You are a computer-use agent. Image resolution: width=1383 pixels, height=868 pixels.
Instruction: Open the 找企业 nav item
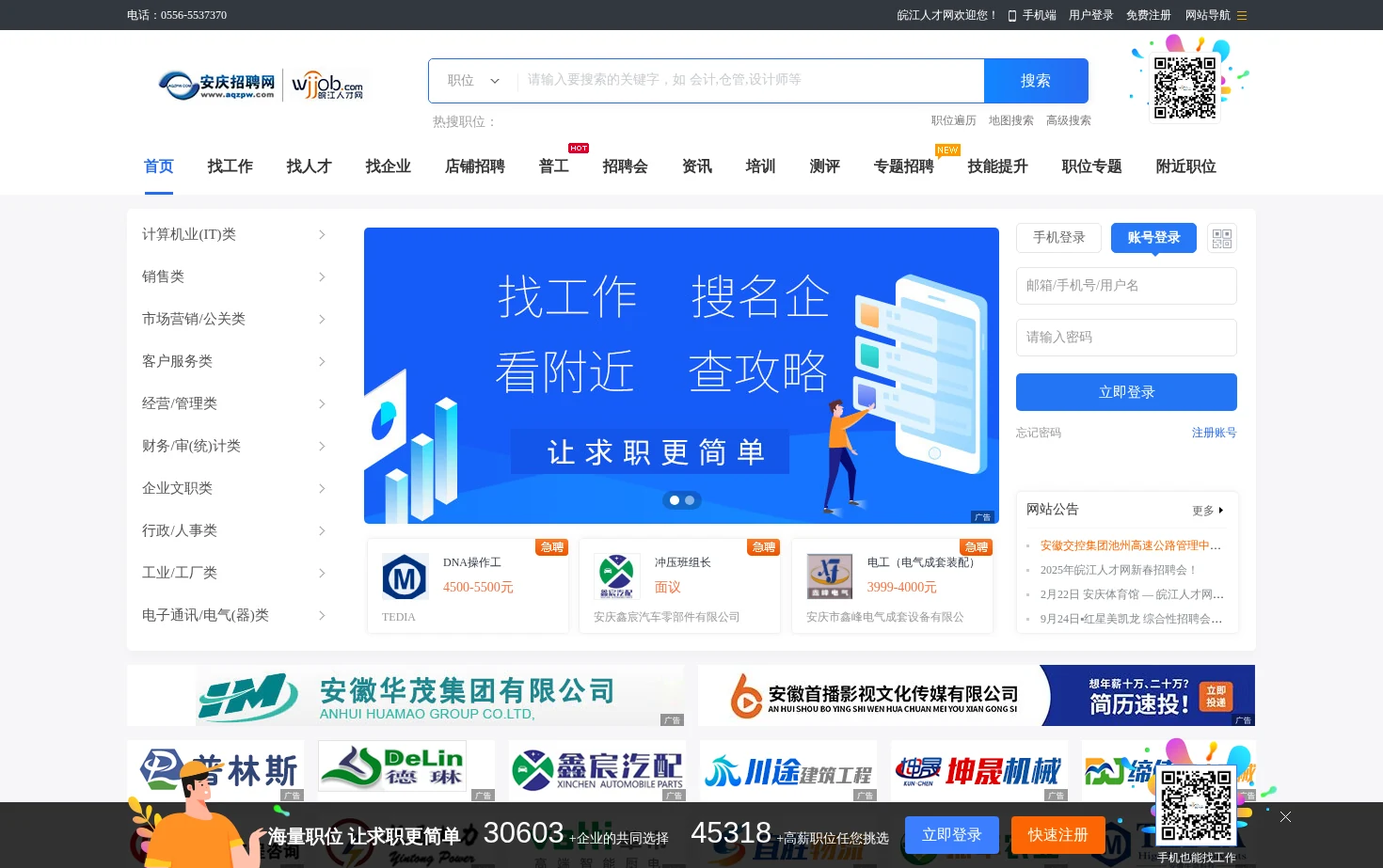389,166
